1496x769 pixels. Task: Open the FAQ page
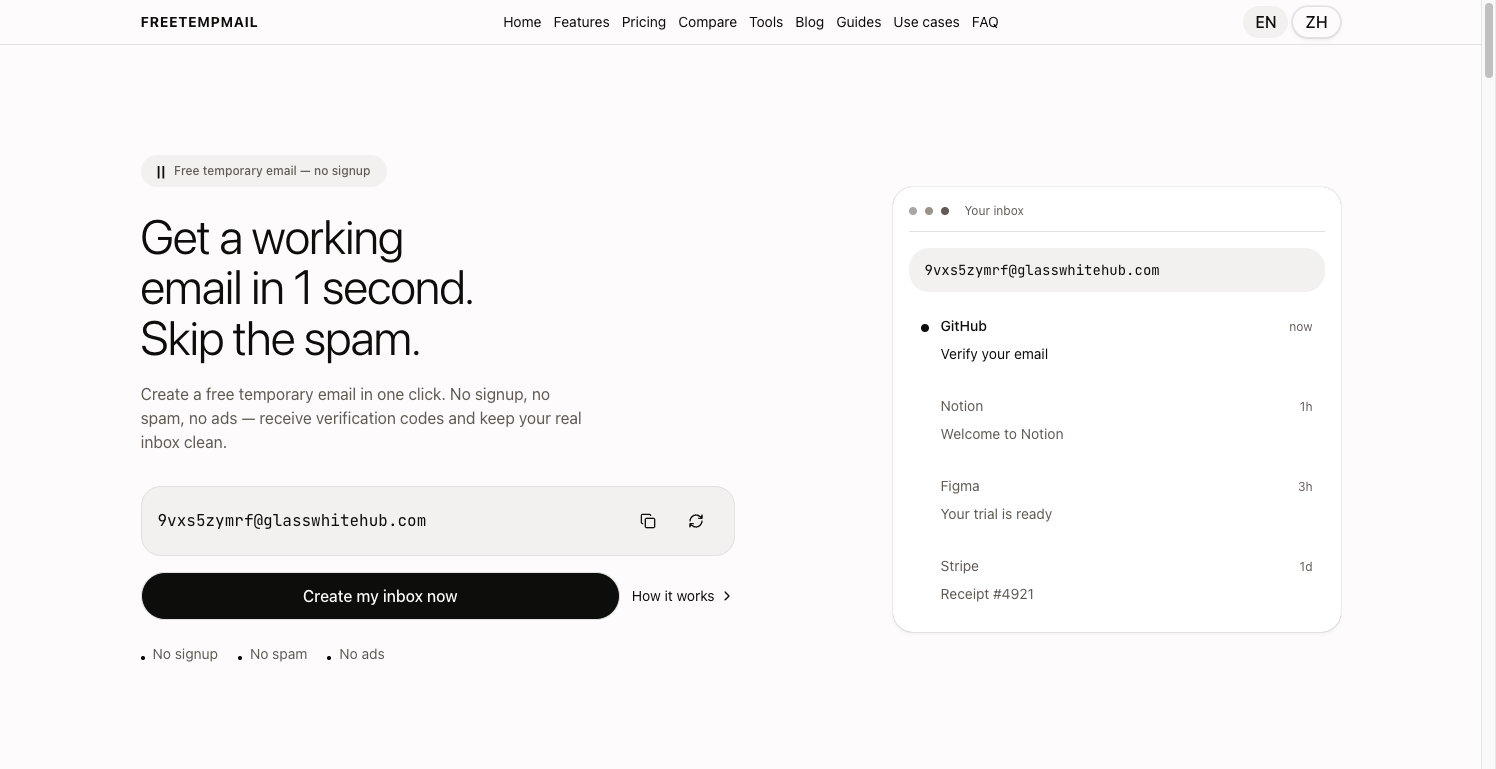pyautogui.click(x=985, y=22)
